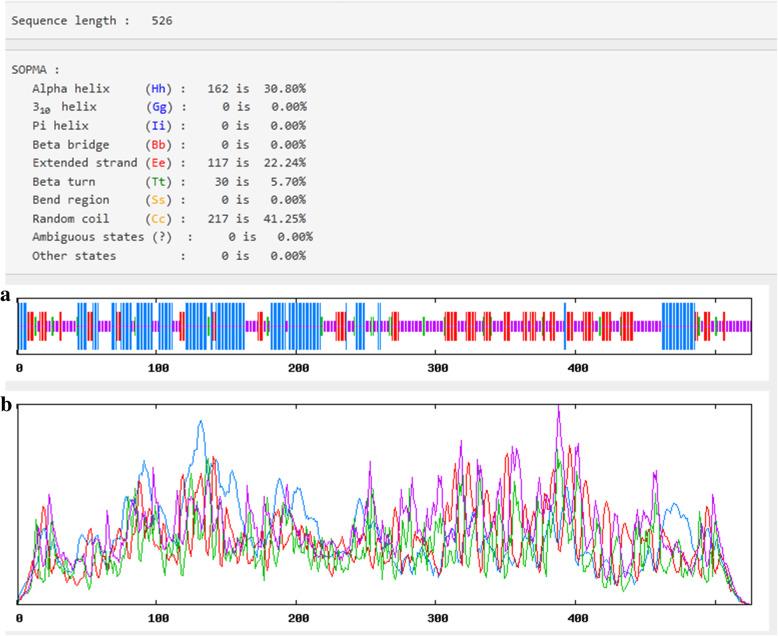Select the 'Bend region' row label
This screenshot has width=778, height=636.
71,200
